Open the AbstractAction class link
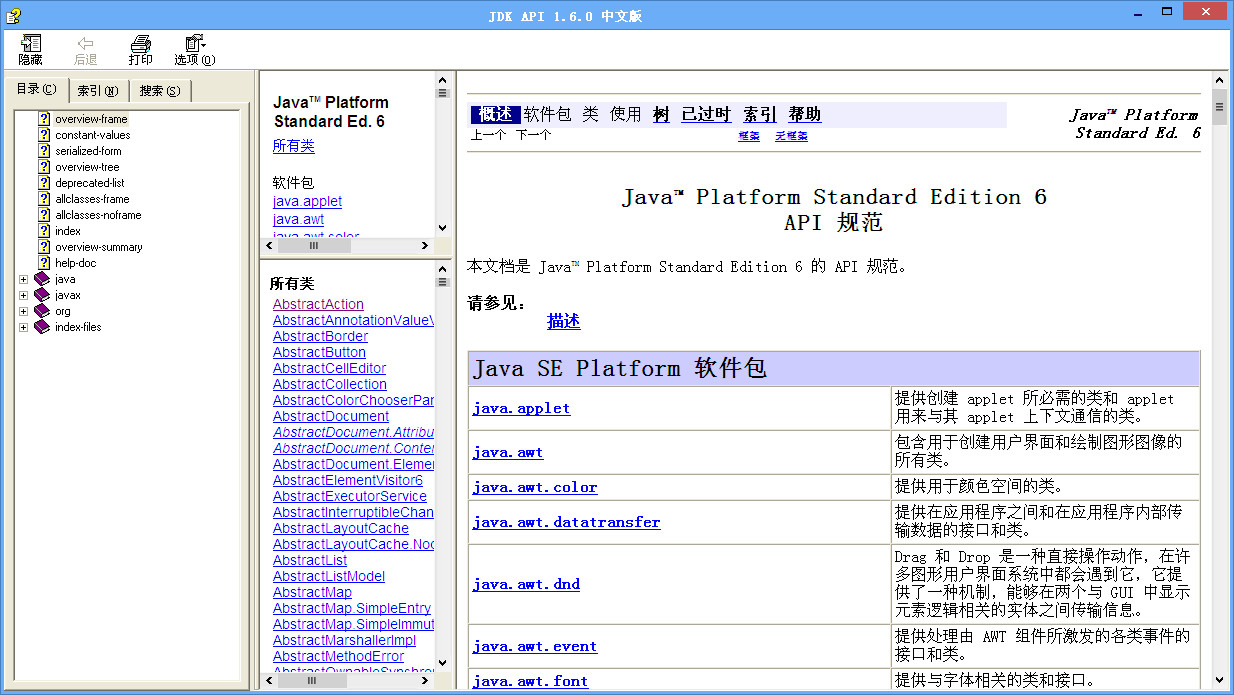This screenshot has width=1234, height=695. click(318, 304)
